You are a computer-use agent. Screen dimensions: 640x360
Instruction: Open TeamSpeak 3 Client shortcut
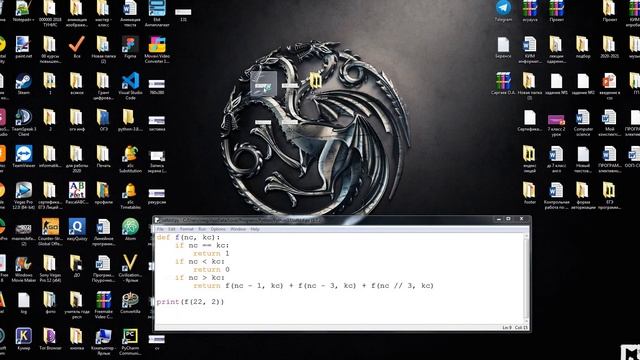(23, 123)
